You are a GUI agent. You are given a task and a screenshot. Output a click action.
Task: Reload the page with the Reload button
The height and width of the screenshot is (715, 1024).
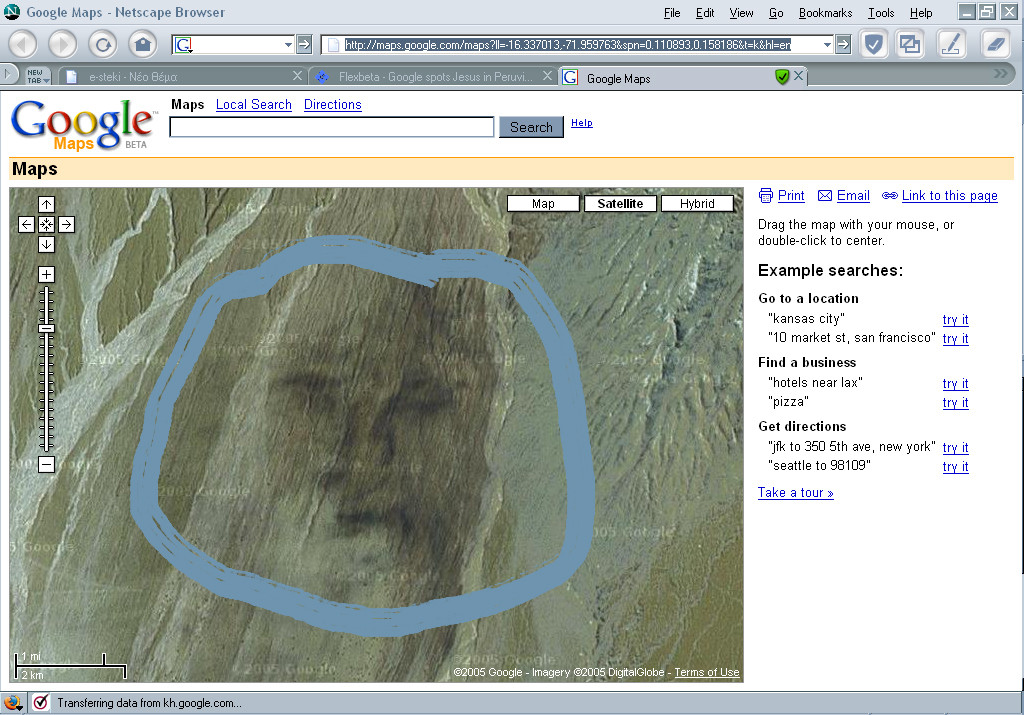tap(103, 44)
